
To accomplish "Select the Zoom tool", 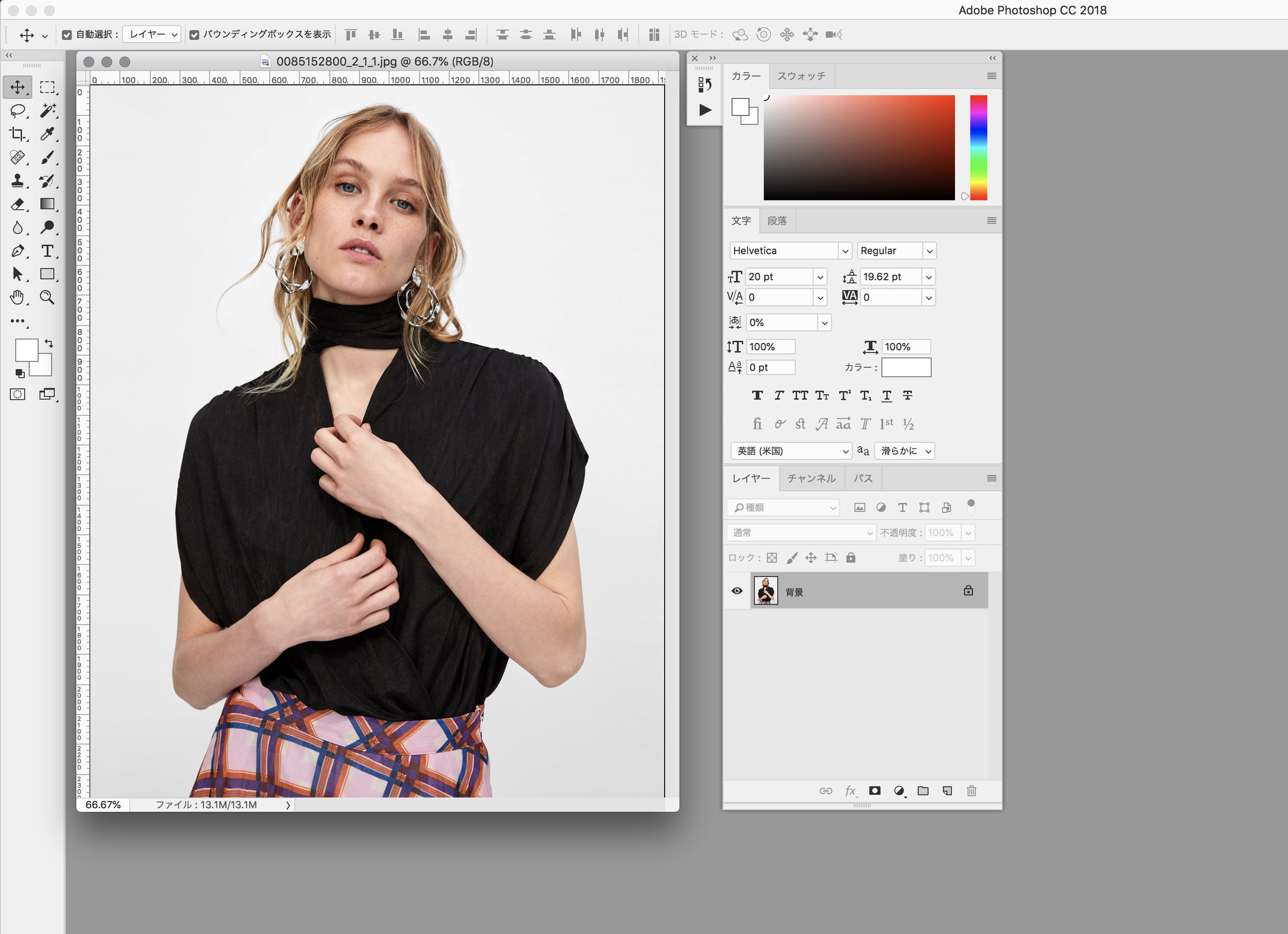I will coord(47,297).
